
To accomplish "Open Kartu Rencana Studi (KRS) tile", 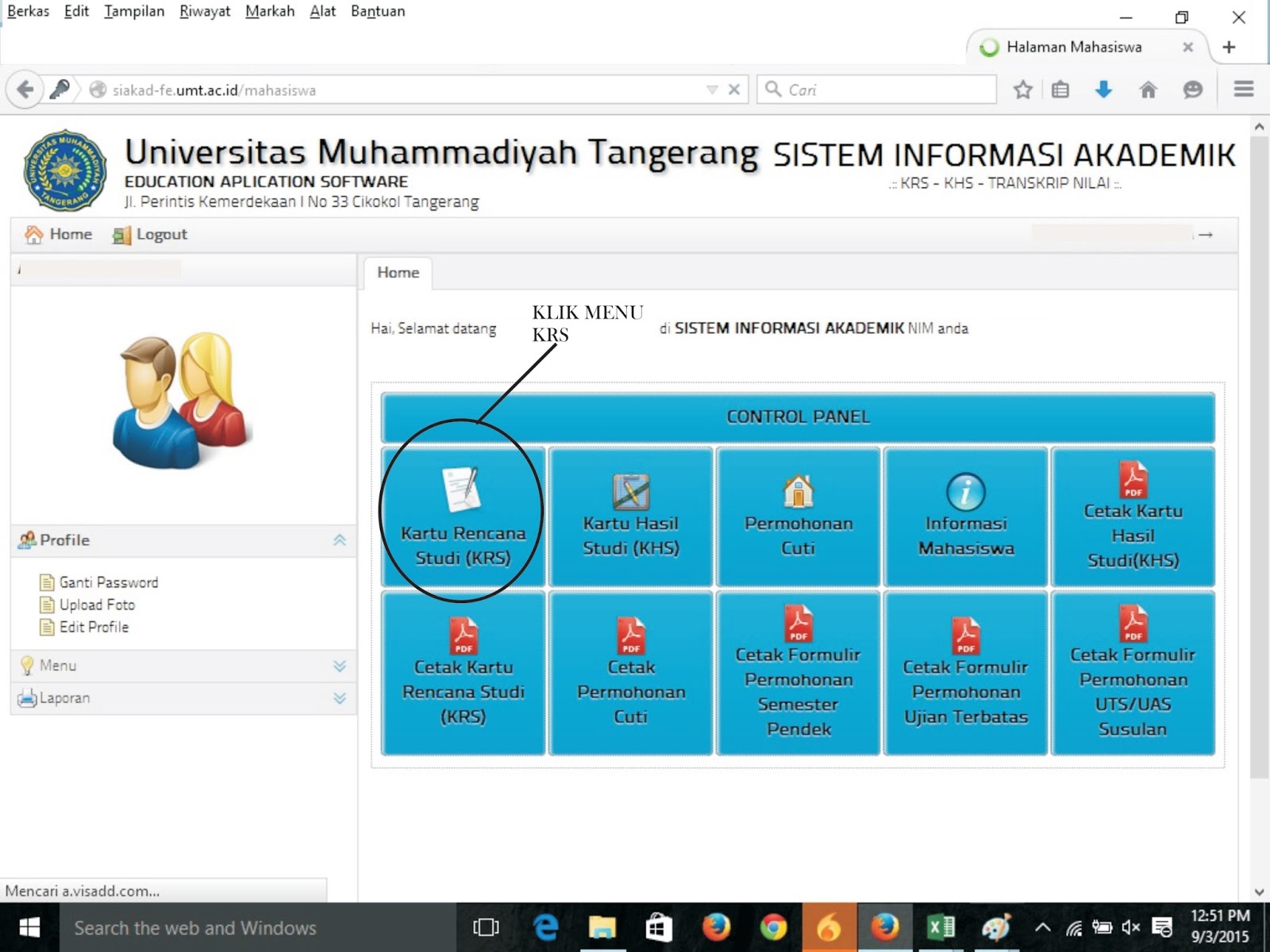I will [464, 517].
